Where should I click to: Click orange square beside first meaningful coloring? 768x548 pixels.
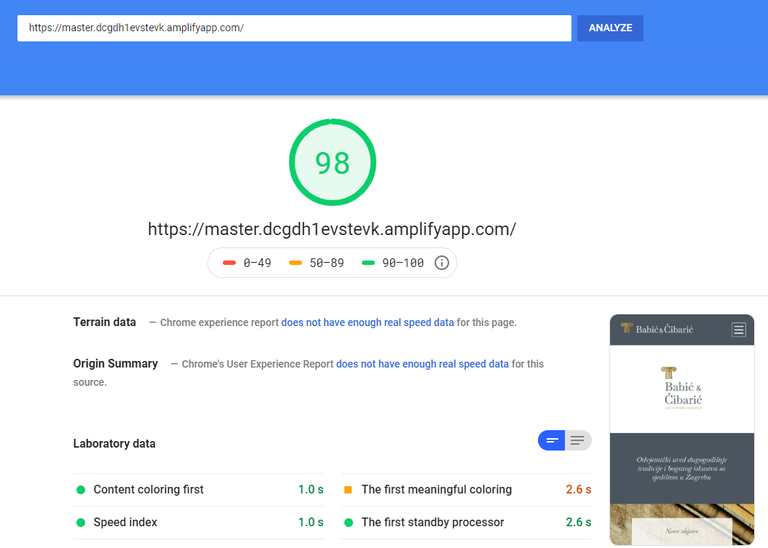348,490
